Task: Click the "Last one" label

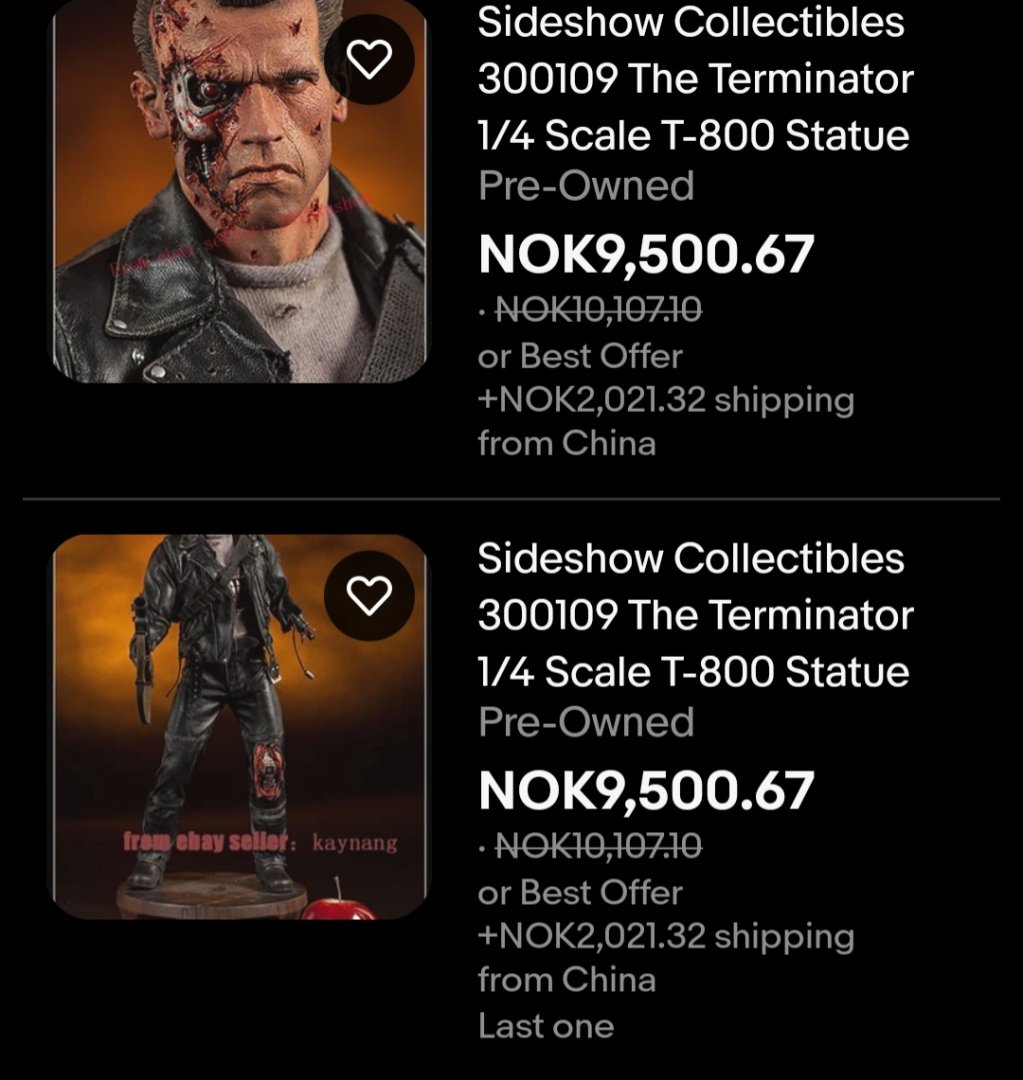Action: 546,1025
